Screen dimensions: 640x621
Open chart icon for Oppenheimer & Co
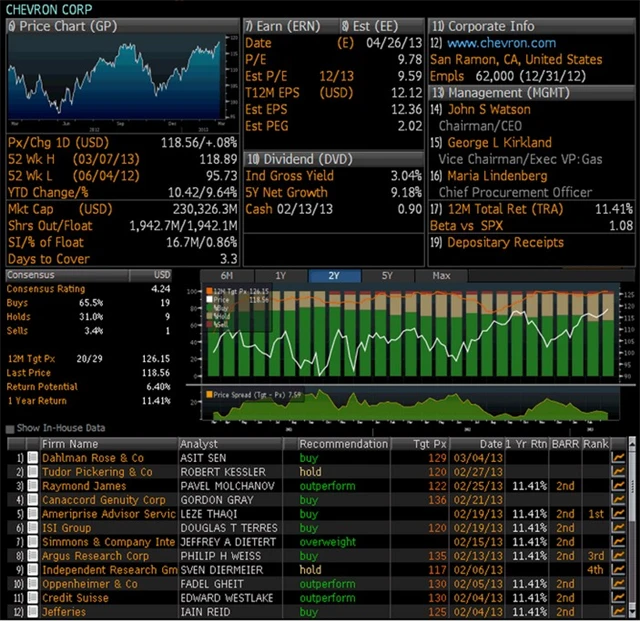(x=619, y=584)
